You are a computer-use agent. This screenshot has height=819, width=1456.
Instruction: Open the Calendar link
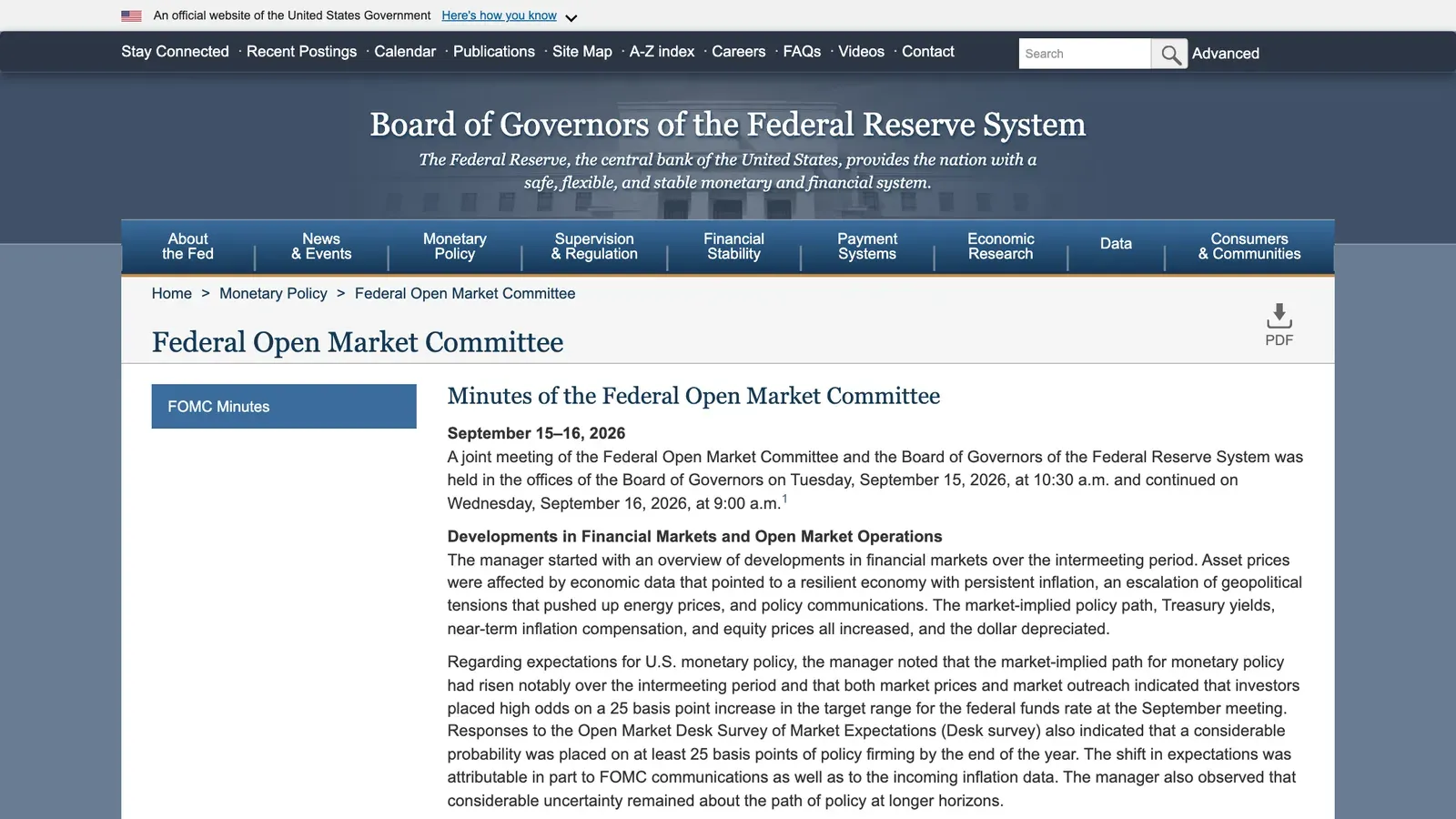click(405, 52)
